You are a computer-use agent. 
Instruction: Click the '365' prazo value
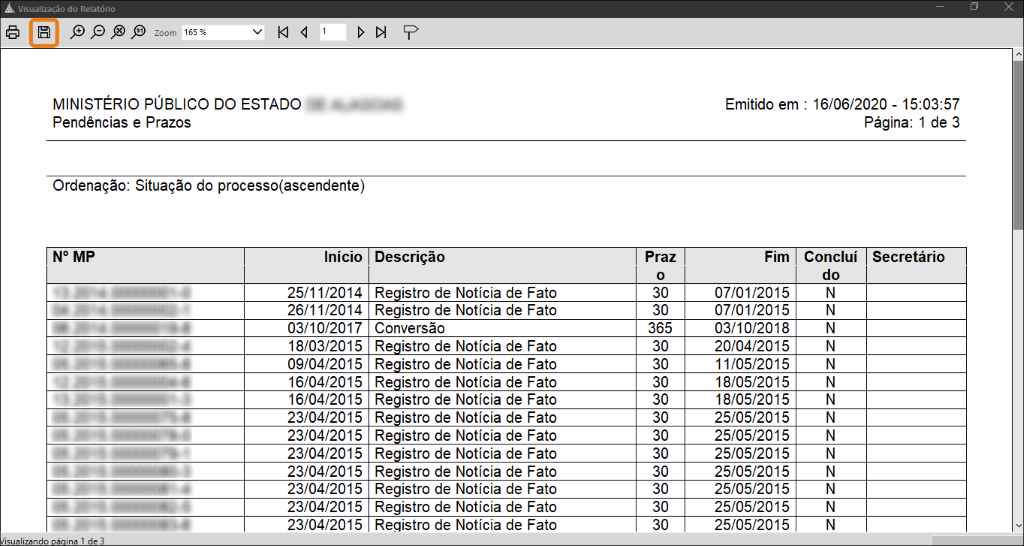coord(660,329)
